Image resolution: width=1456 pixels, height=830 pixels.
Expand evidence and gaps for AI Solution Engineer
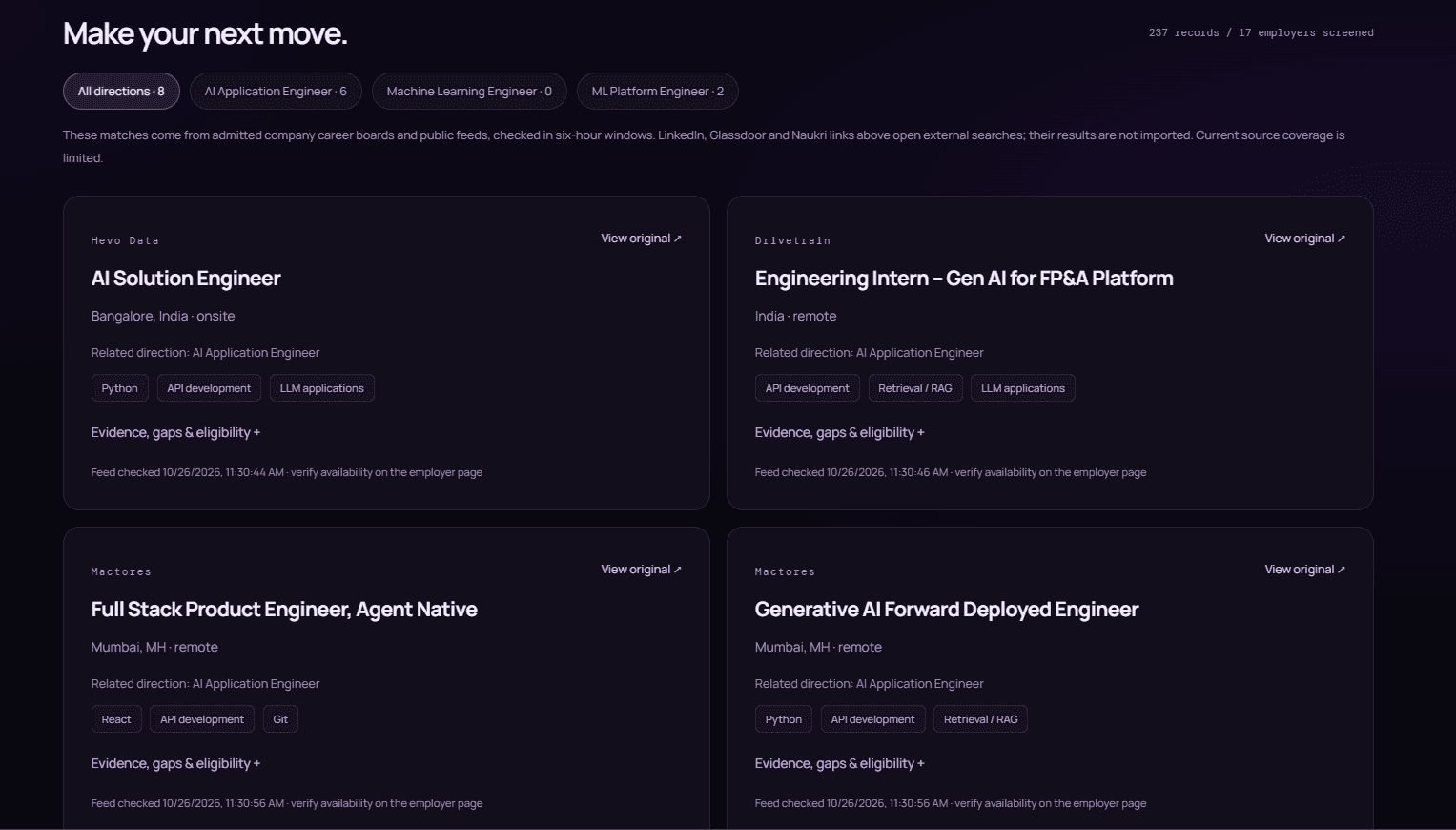point(175,433)
